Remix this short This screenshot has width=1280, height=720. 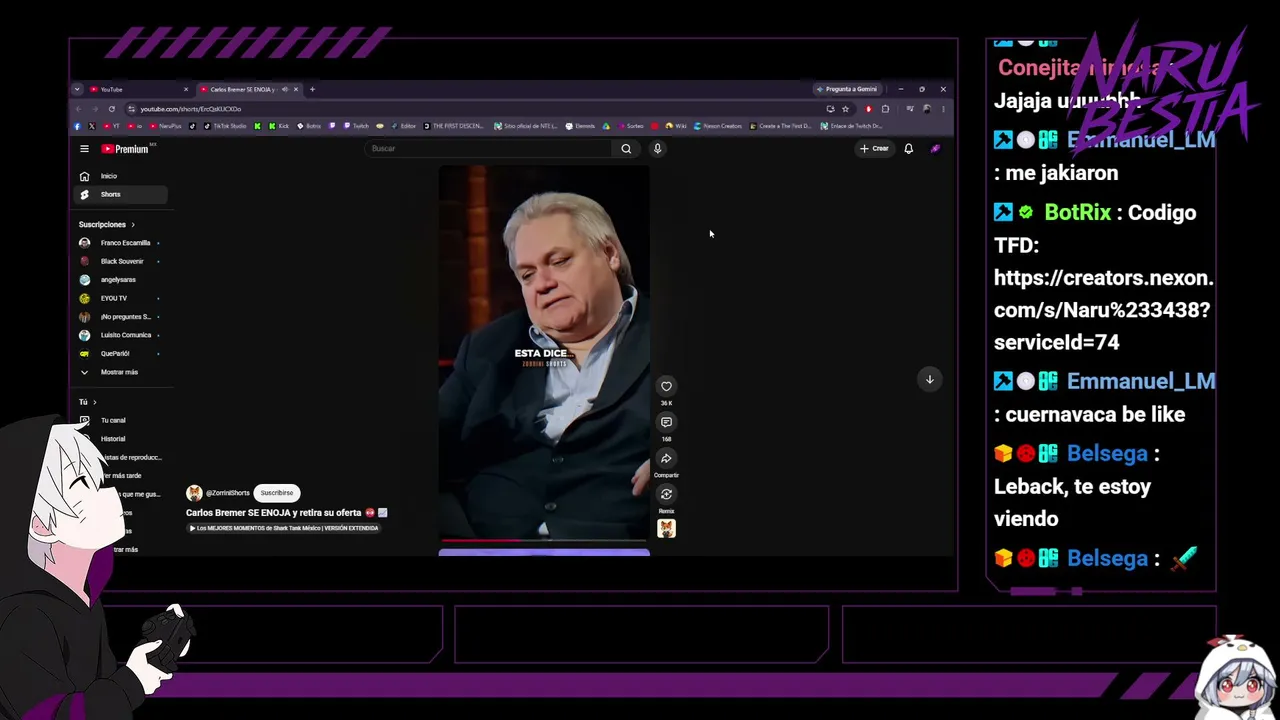click(x=666, y=494)
